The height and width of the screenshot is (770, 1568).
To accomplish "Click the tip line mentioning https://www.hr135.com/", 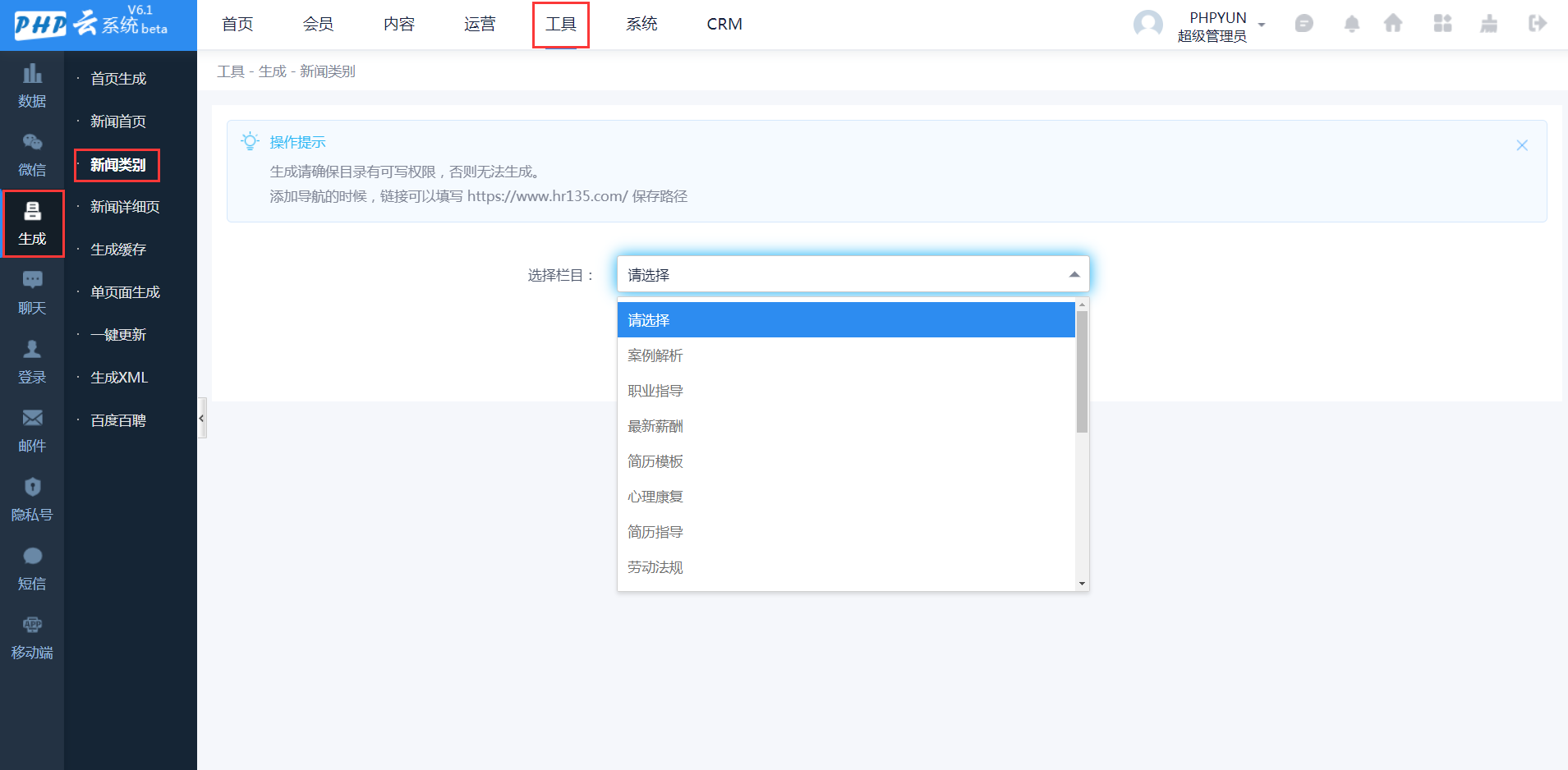I will click(479, 196).
